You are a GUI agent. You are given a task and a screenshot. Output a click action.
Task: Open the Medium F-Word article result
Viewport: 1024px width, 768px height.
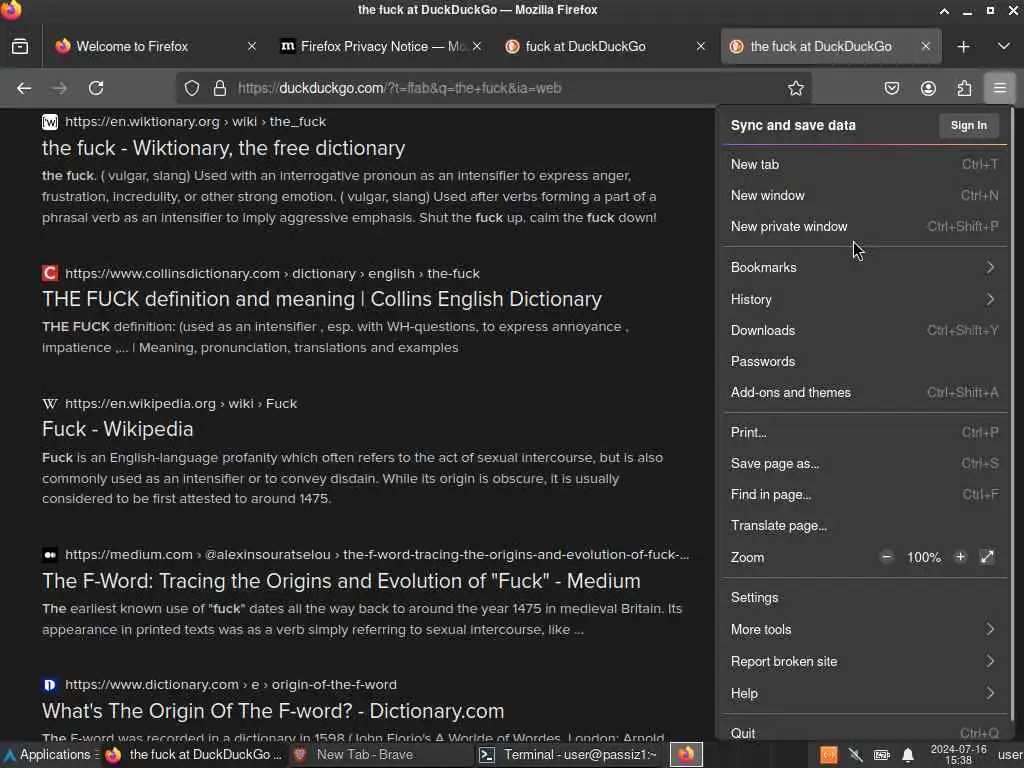341,581
